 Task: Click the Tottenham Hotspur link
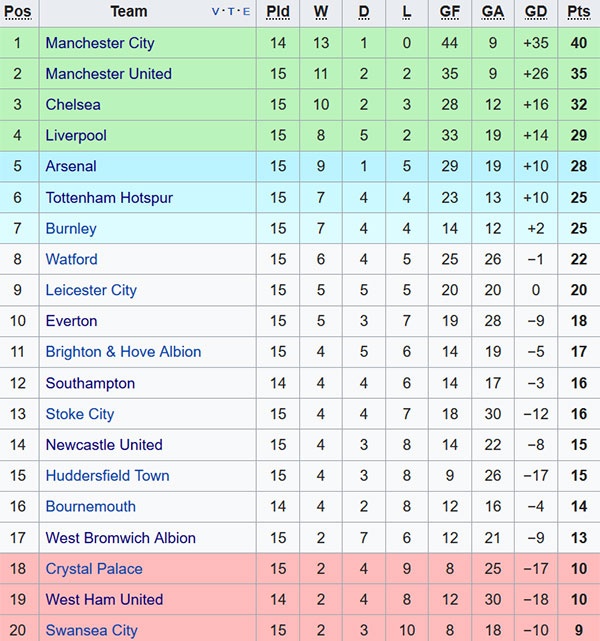coord(109,198)
